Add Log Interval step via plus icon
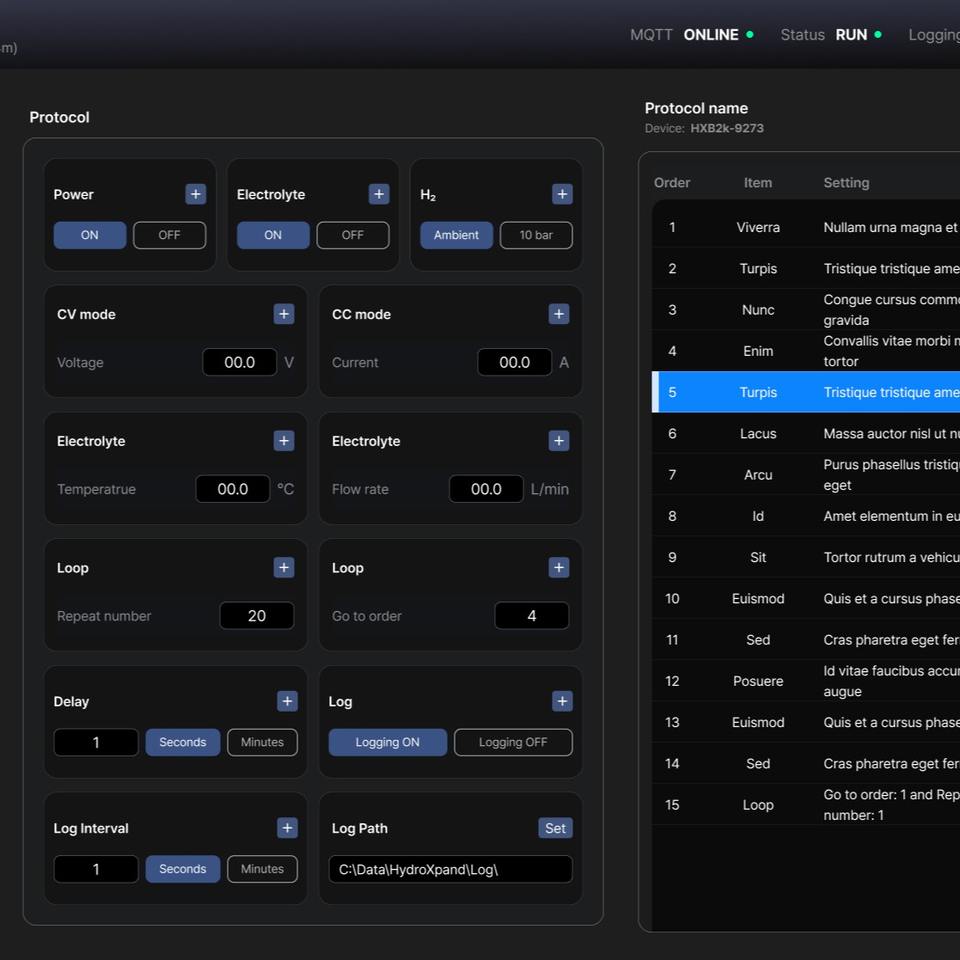 (x=287, y=828)
